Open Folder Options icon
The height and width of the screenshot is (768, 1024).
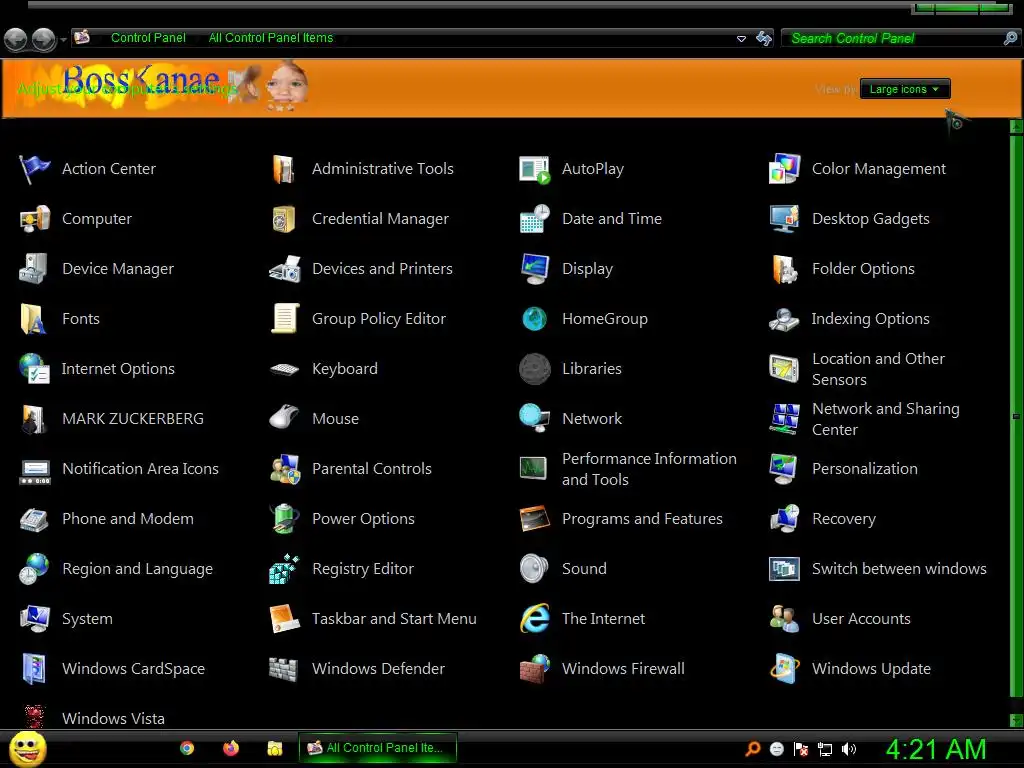click(x=784, y=269)
